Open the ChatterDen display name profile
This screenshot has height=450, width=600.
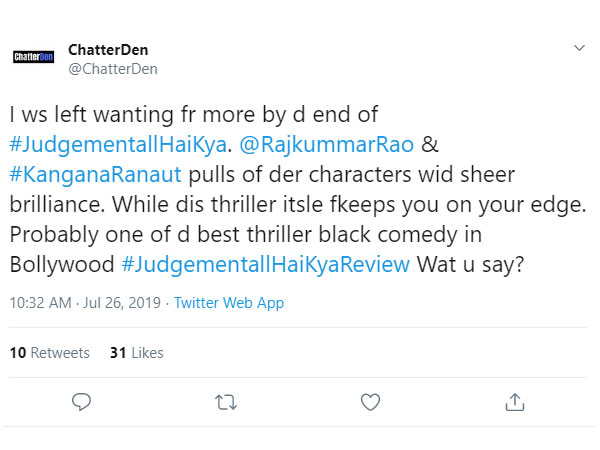108,50
